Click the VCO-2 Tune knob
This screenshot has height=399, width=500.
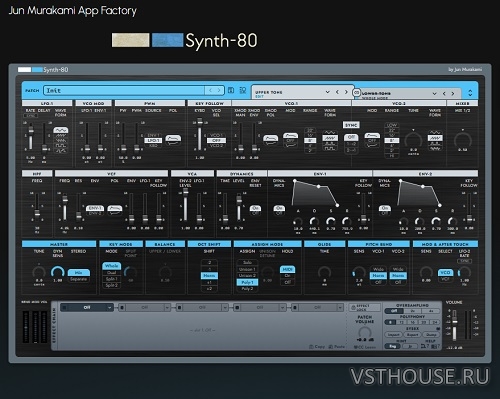pyautogui.click(x=413, y=140)
